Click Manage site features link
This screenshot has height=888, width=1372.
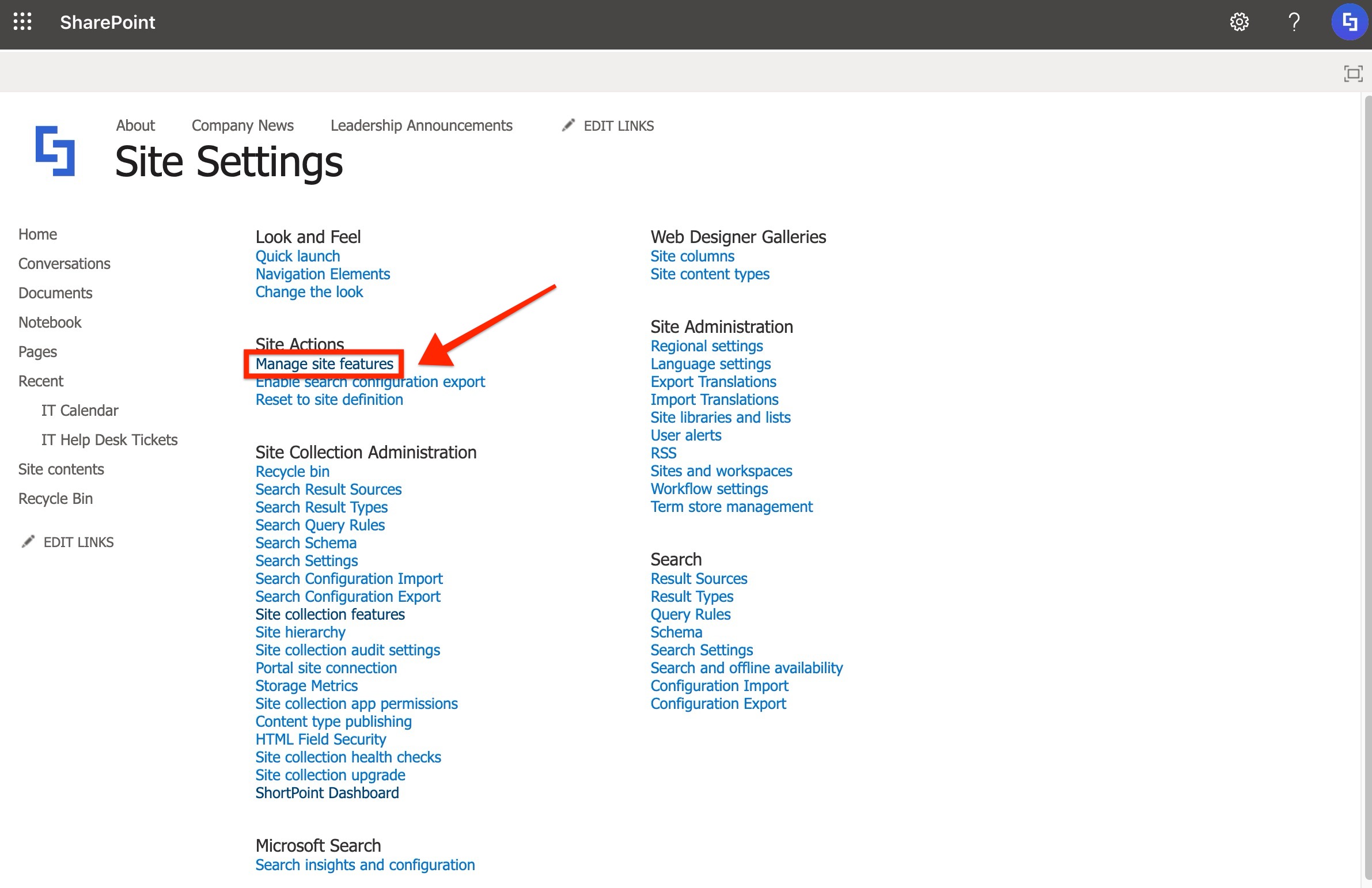[x=324, y=364]
